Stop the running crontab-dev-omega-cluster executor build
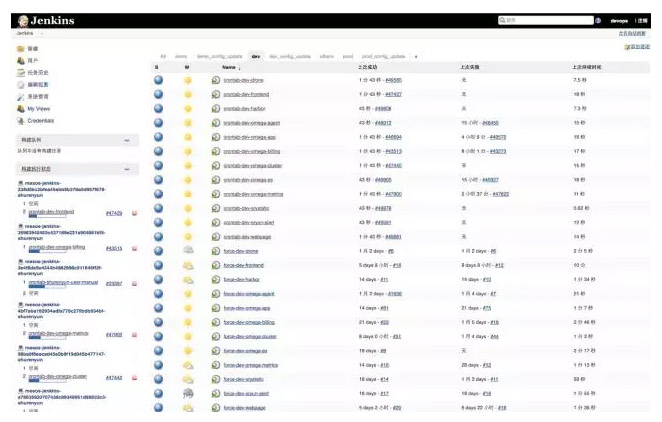Screen dimensions: 662x422 pyautogui.click(x=135, y=378)
